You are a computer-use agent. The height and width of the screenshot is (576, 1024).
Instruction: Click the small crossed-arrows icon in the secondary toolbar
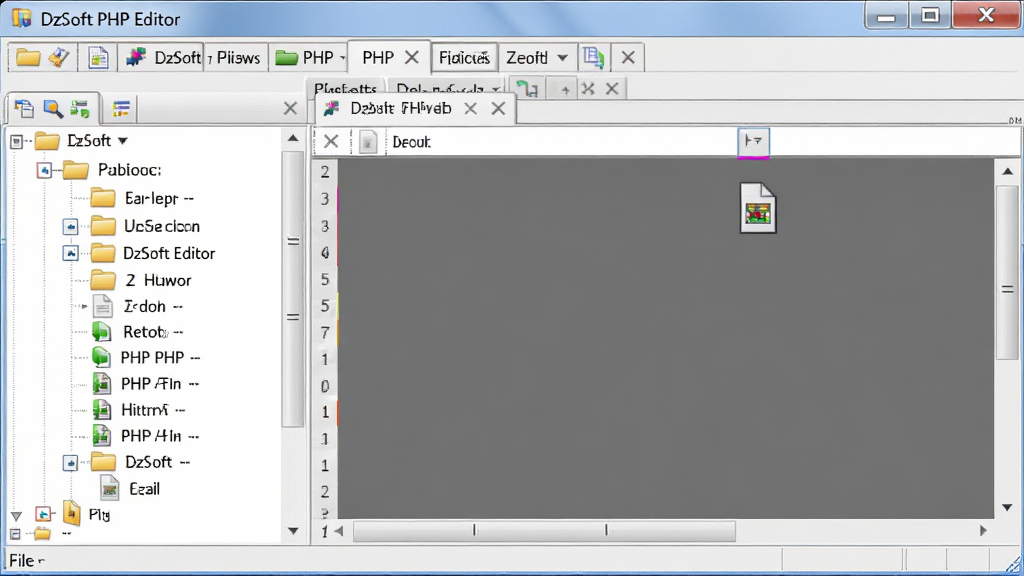coord(588,88)
